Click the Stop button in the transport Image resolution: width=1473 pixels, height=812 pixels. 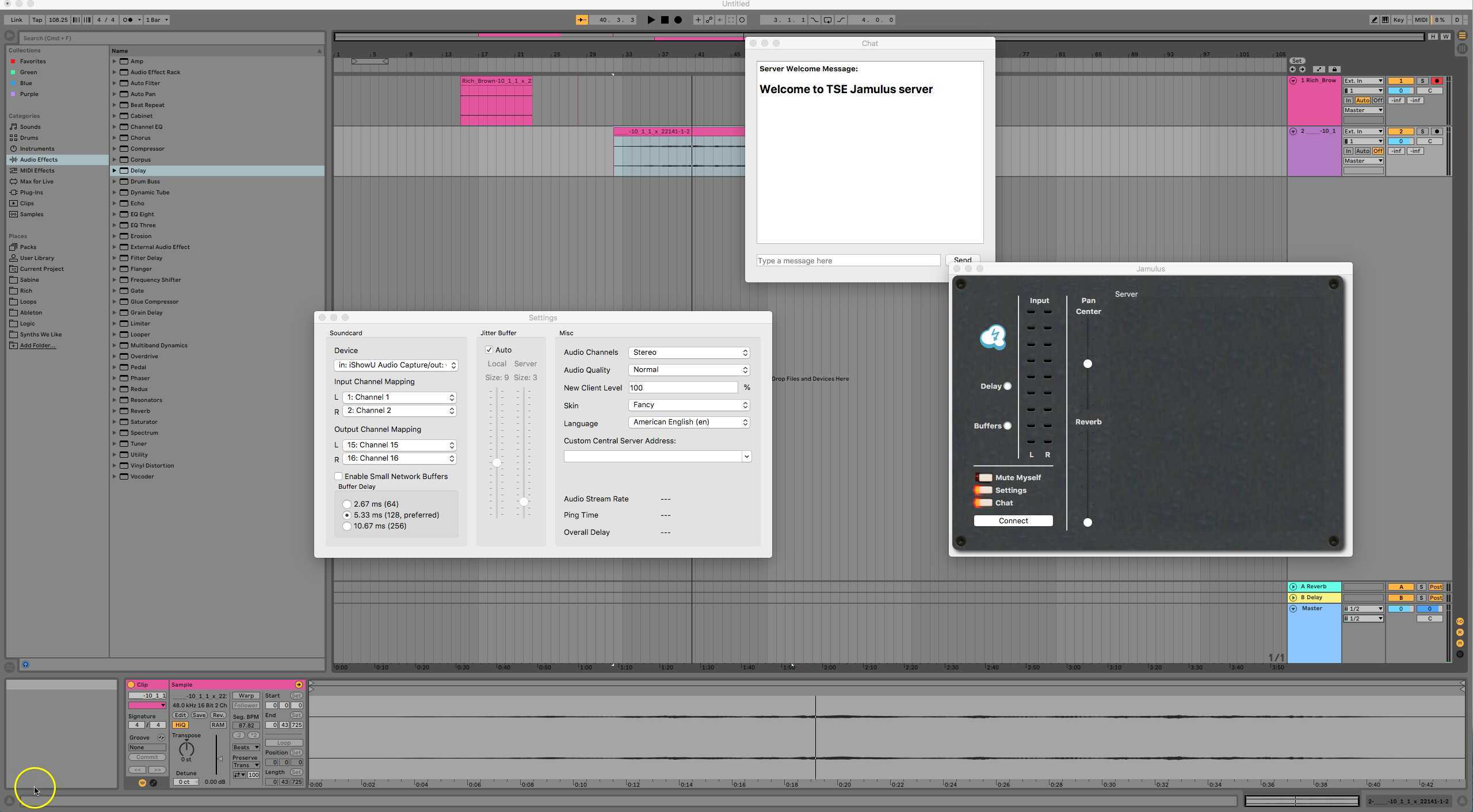(x=665, y=20)
